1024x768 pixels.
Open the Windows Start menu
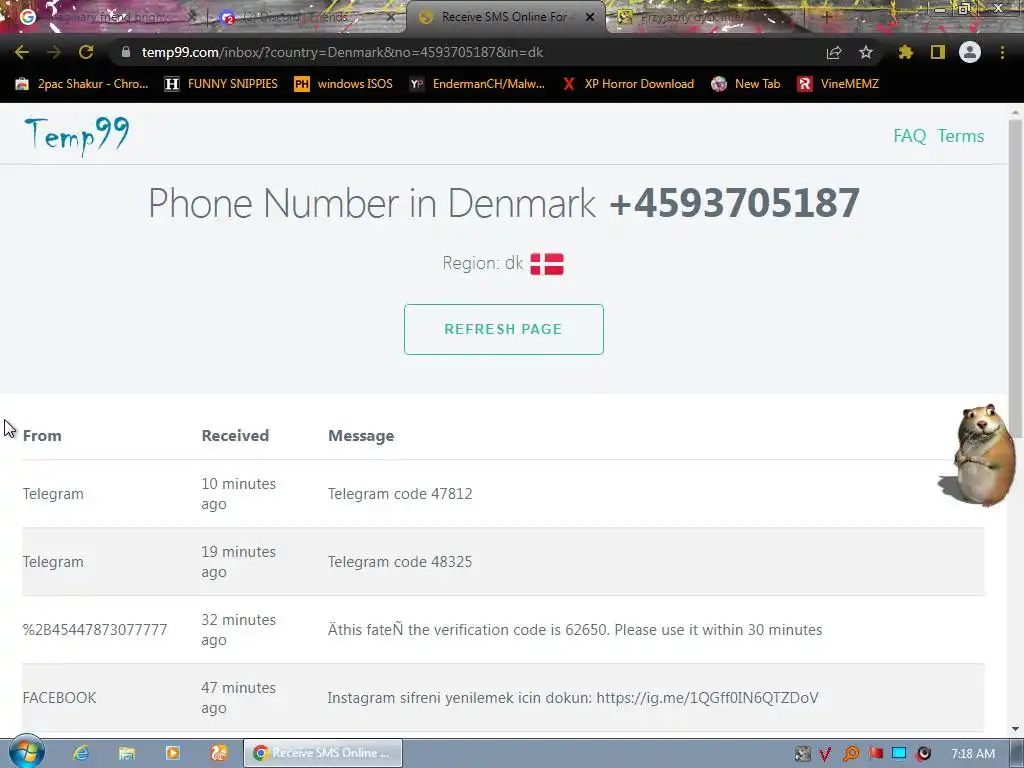coord(27,752)
